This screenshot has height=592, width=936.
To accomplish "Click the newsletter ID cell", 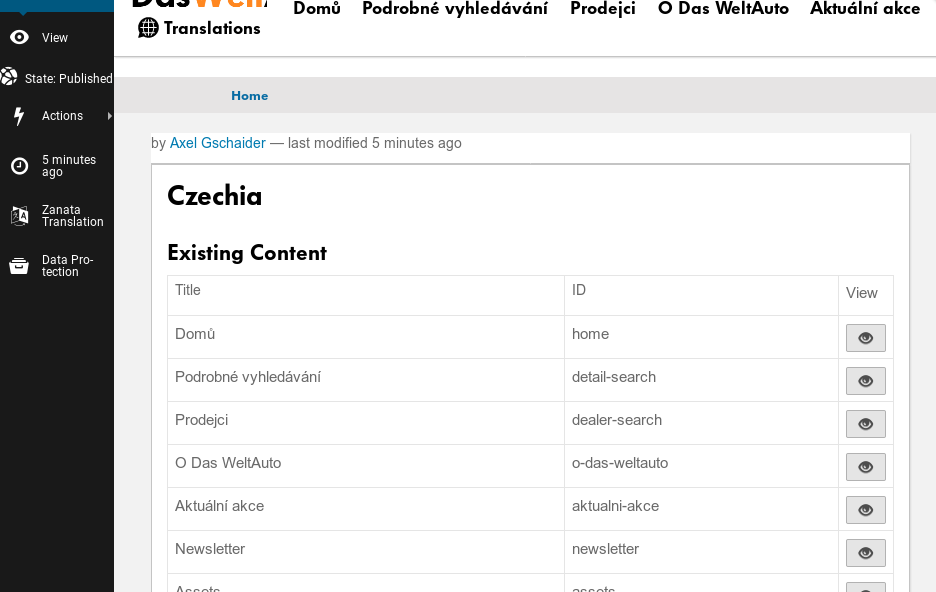I will [x=701, y=552].
